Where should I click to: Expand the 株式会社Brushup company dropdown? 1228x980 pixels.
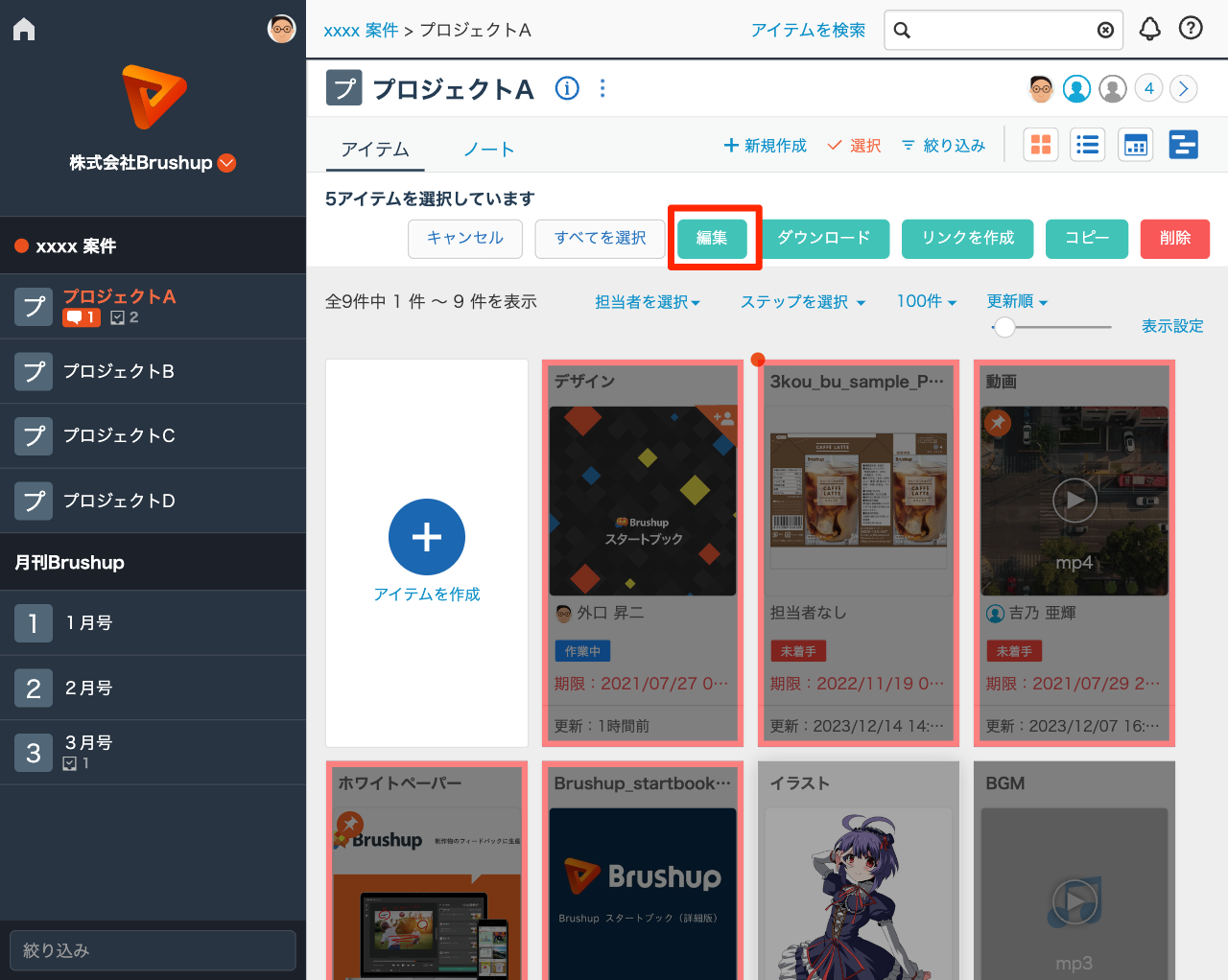(x=227, y=163)
